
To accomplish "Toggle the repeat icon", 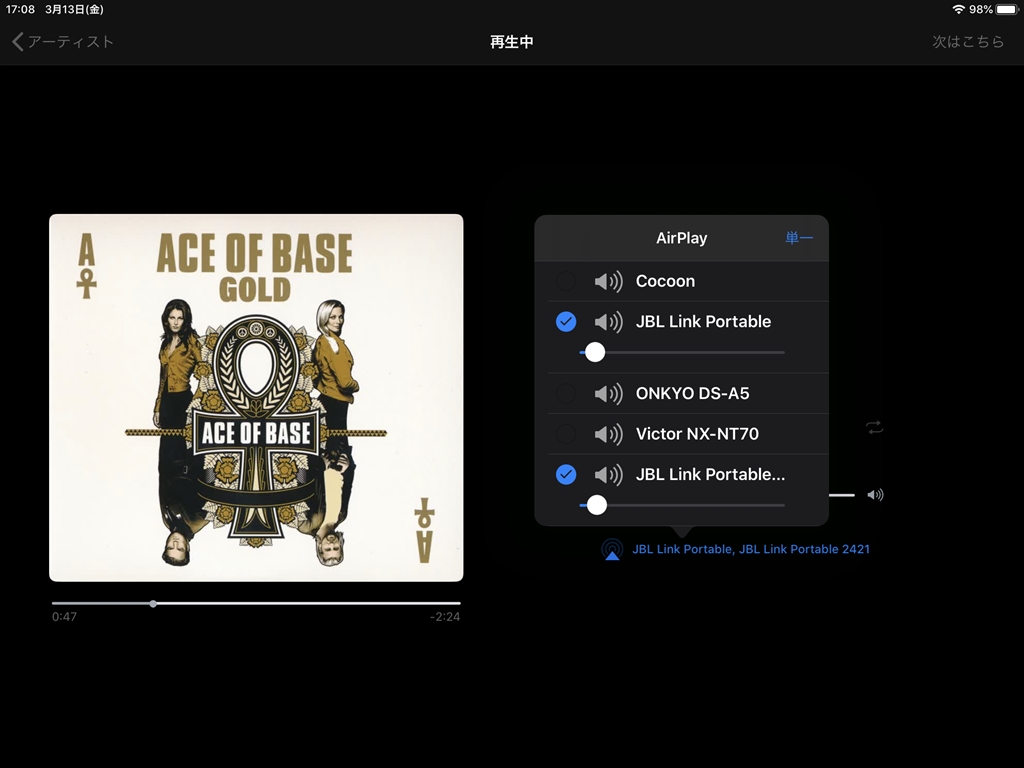I will click(x=874, y=428).
